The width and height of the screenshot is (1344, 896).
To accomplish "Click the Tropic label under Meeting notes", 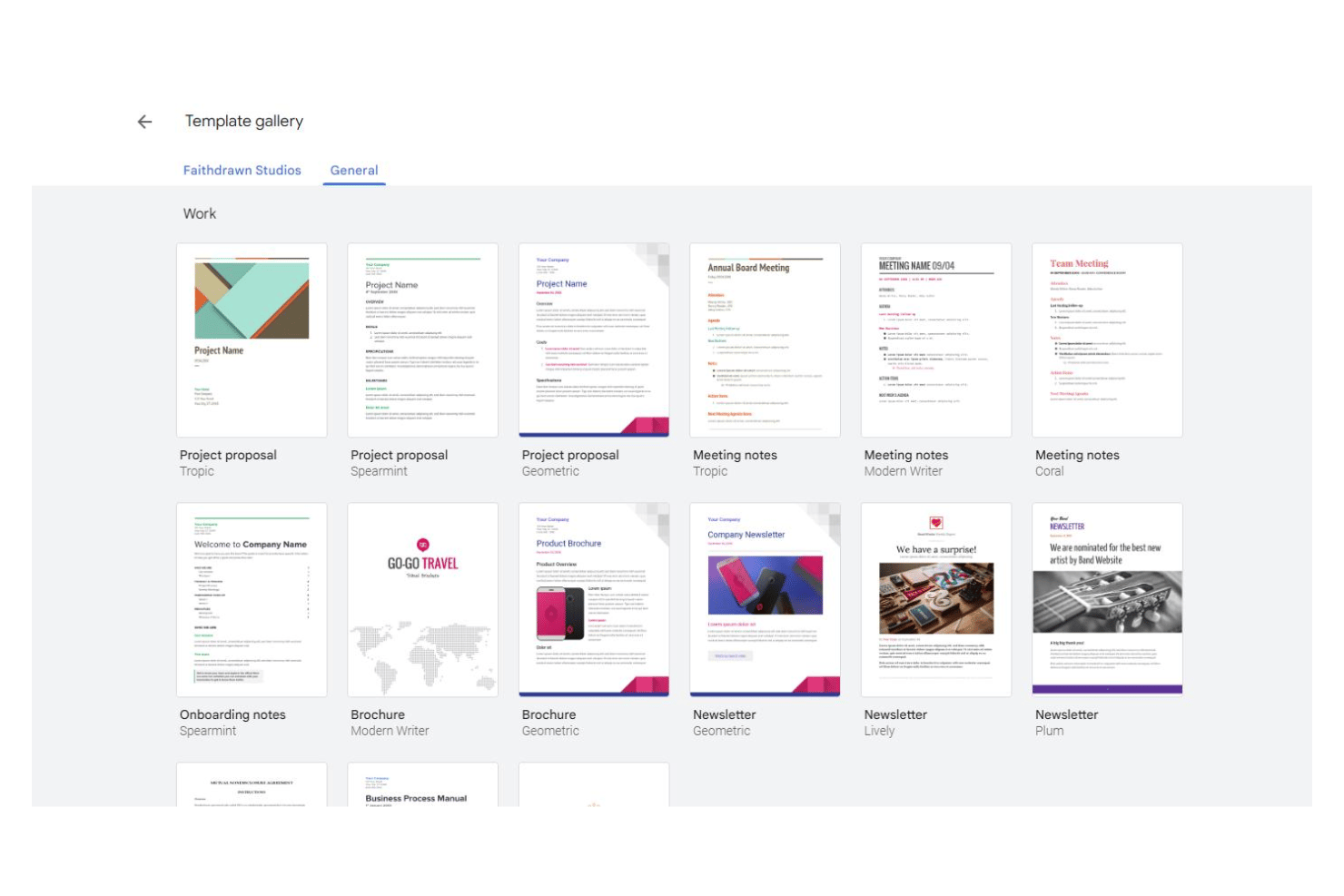I will click(x=710, y=472).
